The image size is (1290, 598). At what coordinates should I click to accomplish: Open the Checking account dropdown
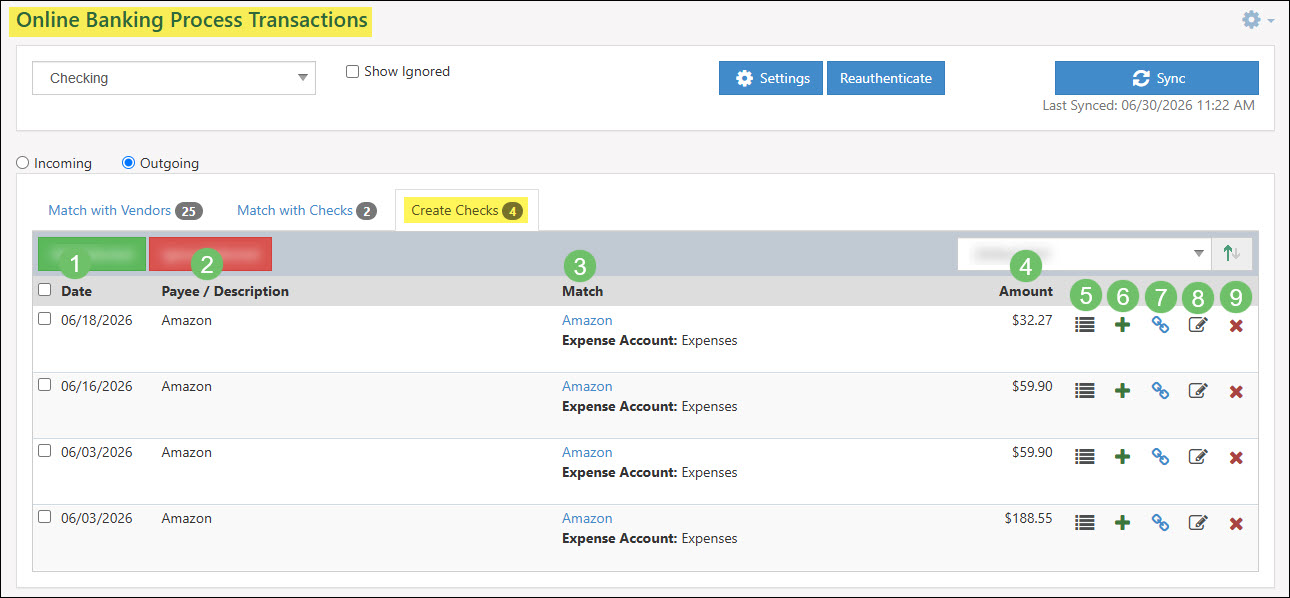click(x=174, y=78)
